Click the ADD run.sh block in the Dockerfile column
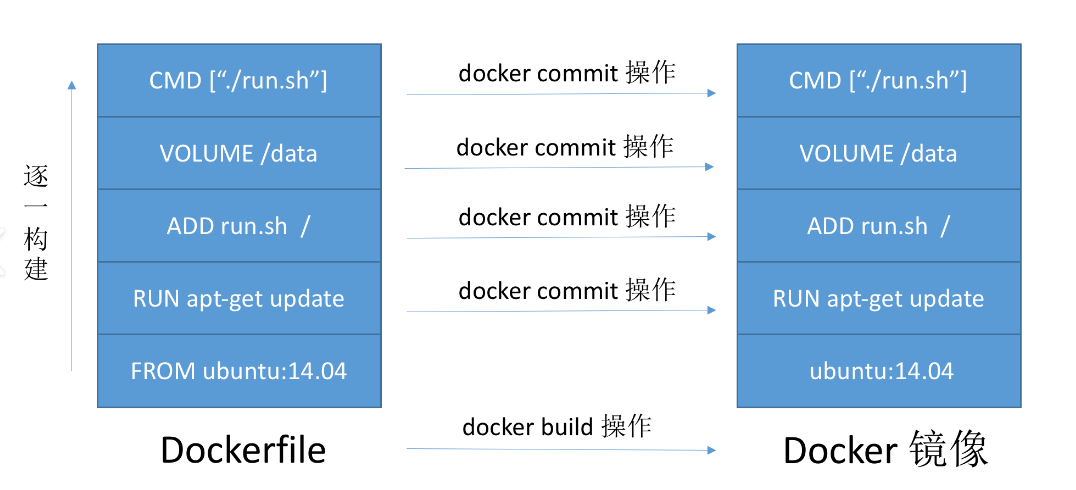Screen dimensions: 1076x490 coord(239,226)
